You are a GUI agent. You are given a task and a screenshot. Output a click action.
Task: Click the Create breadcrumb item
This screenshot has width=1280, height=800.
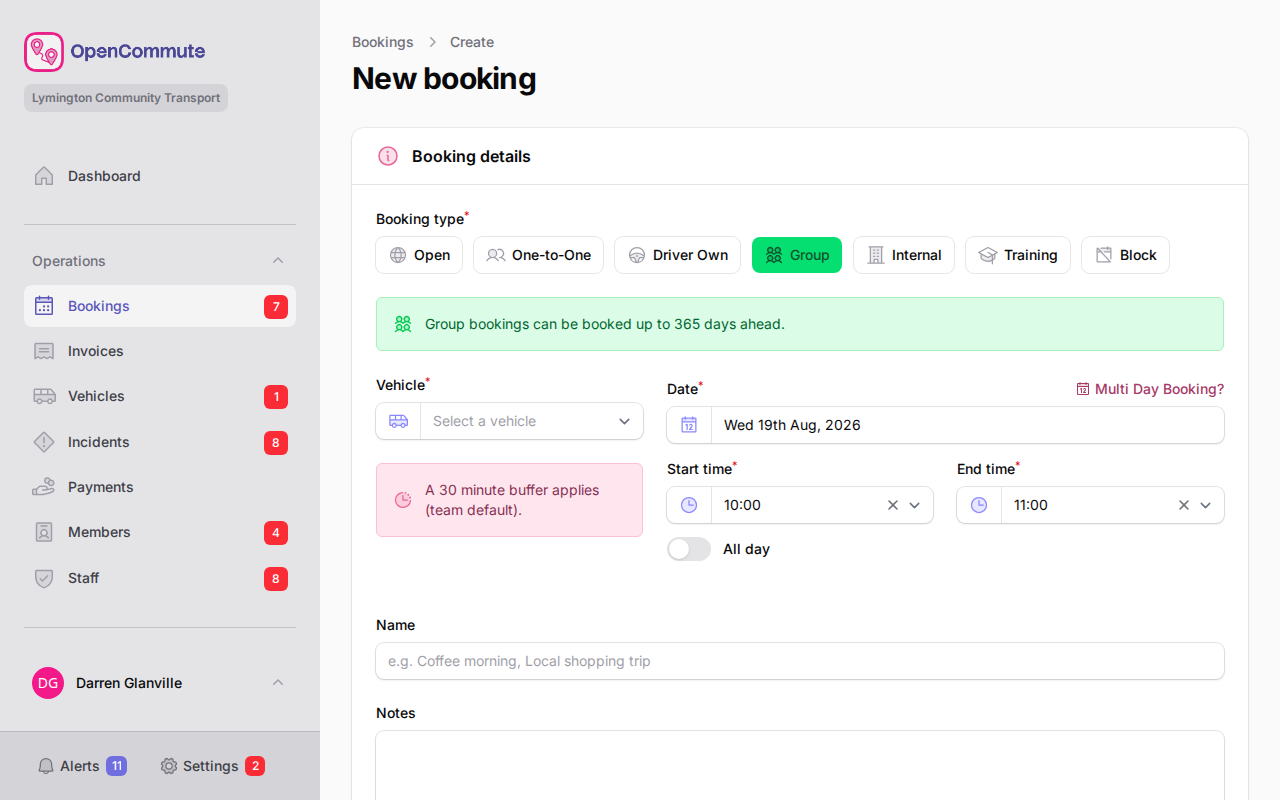(x=472, y=42)
